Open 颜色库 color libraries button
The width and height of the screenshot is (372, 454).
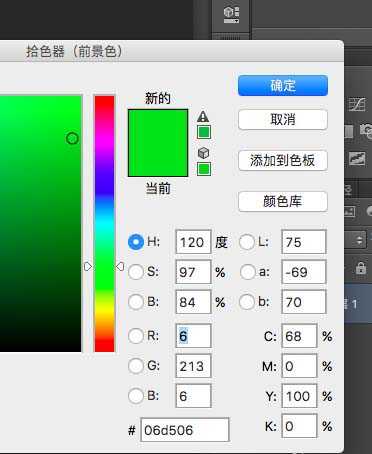pos(283,201)
